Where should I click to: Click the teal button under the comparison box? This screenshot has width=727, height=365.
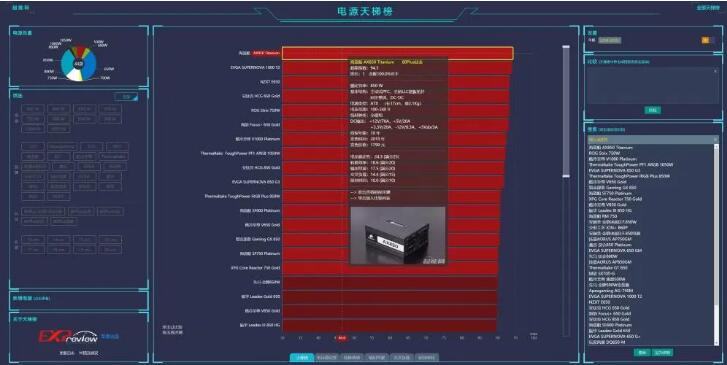click(x=653, y=110)
